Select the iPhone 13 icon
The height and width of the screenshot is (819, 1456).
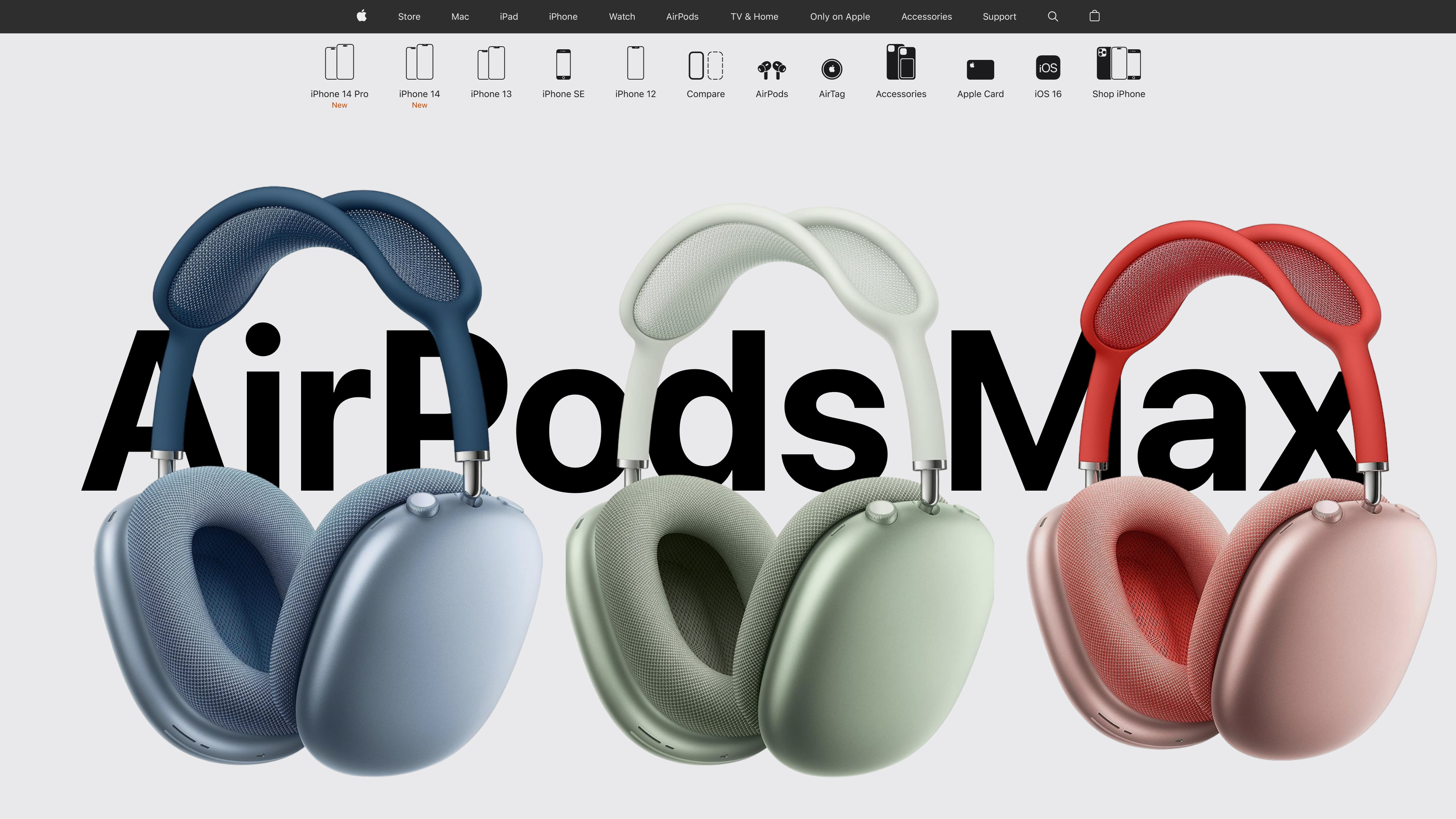point(491,63)
